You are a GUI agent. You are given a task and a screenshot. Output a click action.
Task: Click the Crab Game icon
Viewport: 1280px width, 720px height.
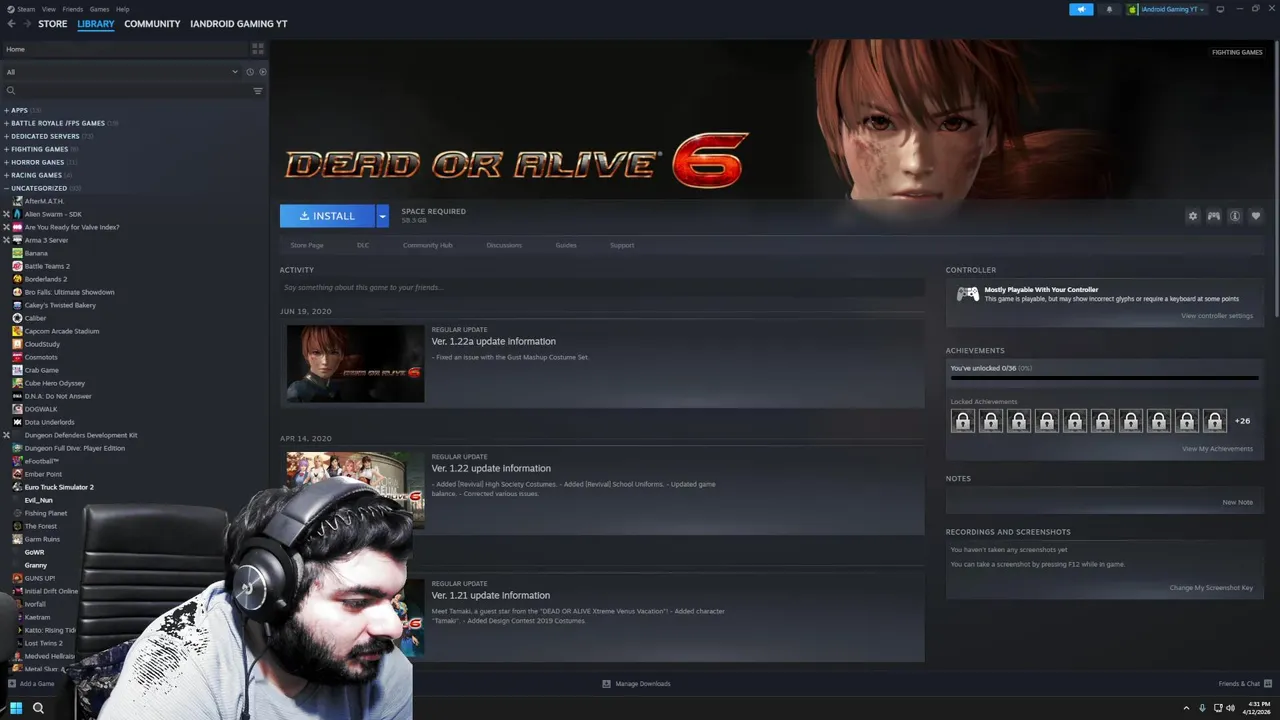tap(17, 370)
